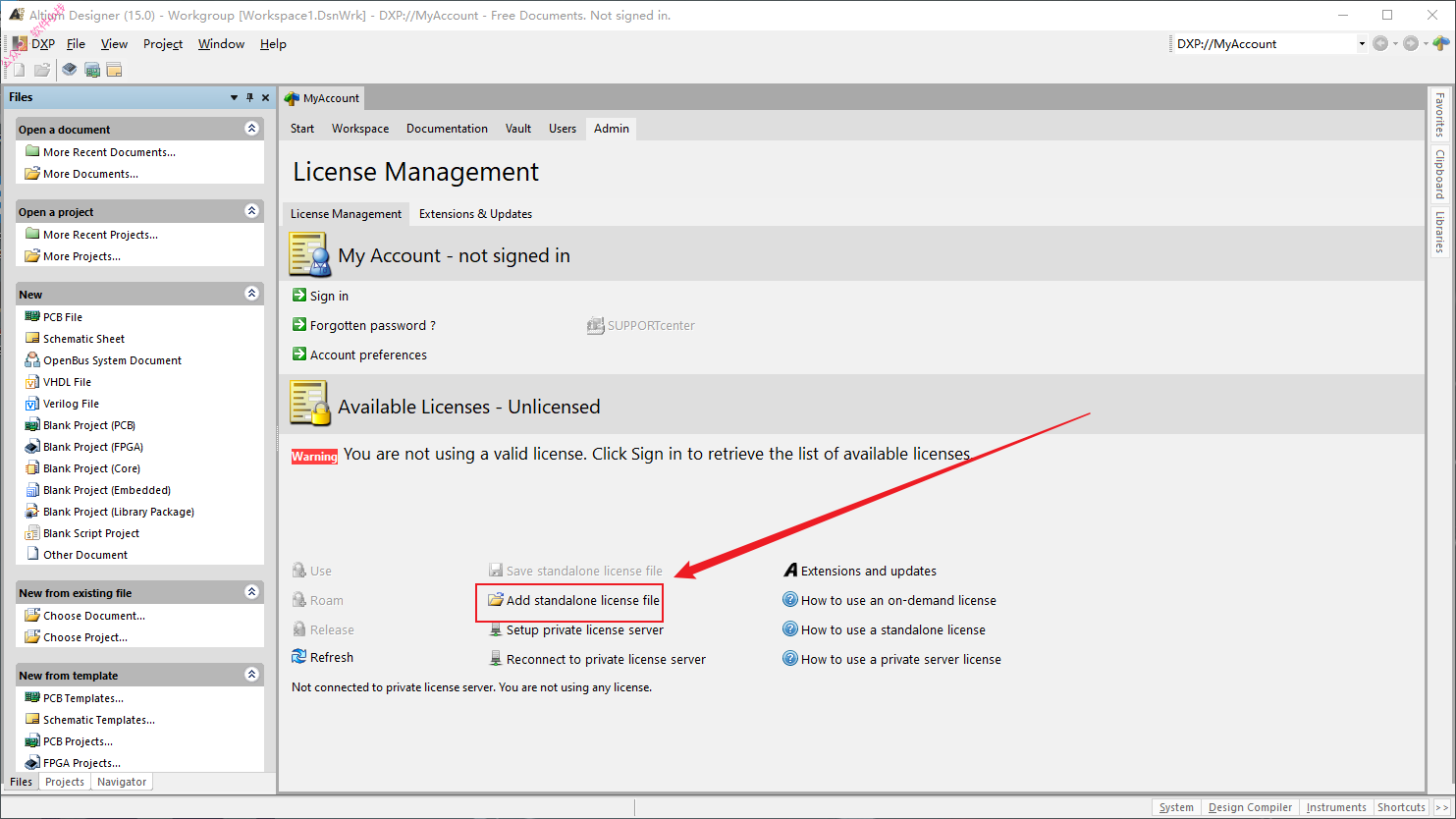The image size is (1456, 819).
Task: Open the Window menu
Action: pyautogui.click(x=221, y=43)
